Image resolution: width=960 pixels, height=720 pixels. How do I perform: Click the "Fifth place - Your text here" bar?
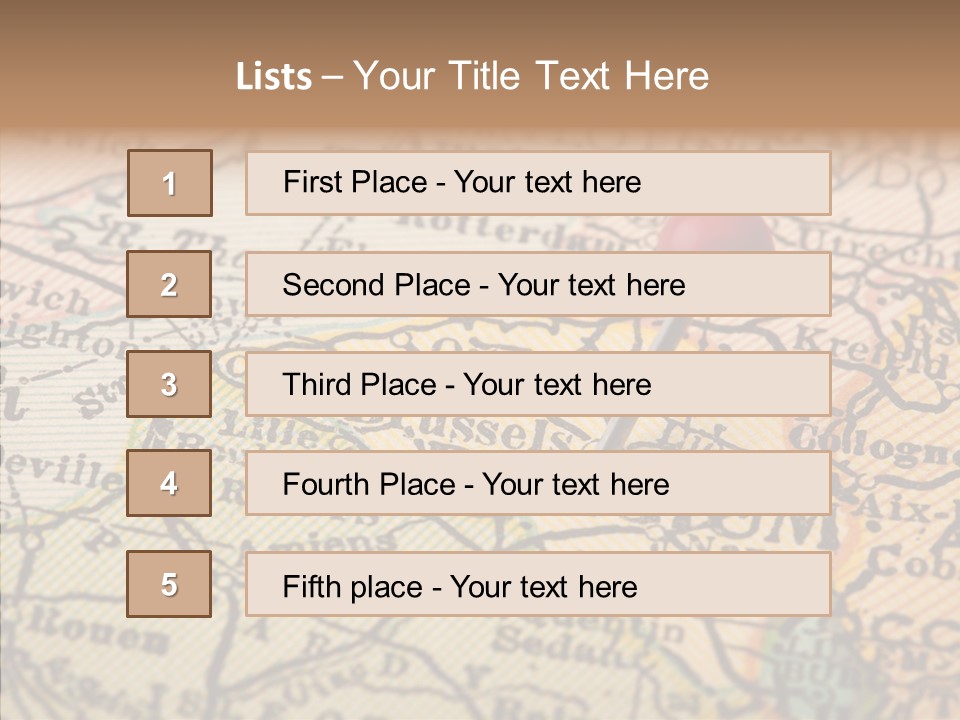coord(538,584)
